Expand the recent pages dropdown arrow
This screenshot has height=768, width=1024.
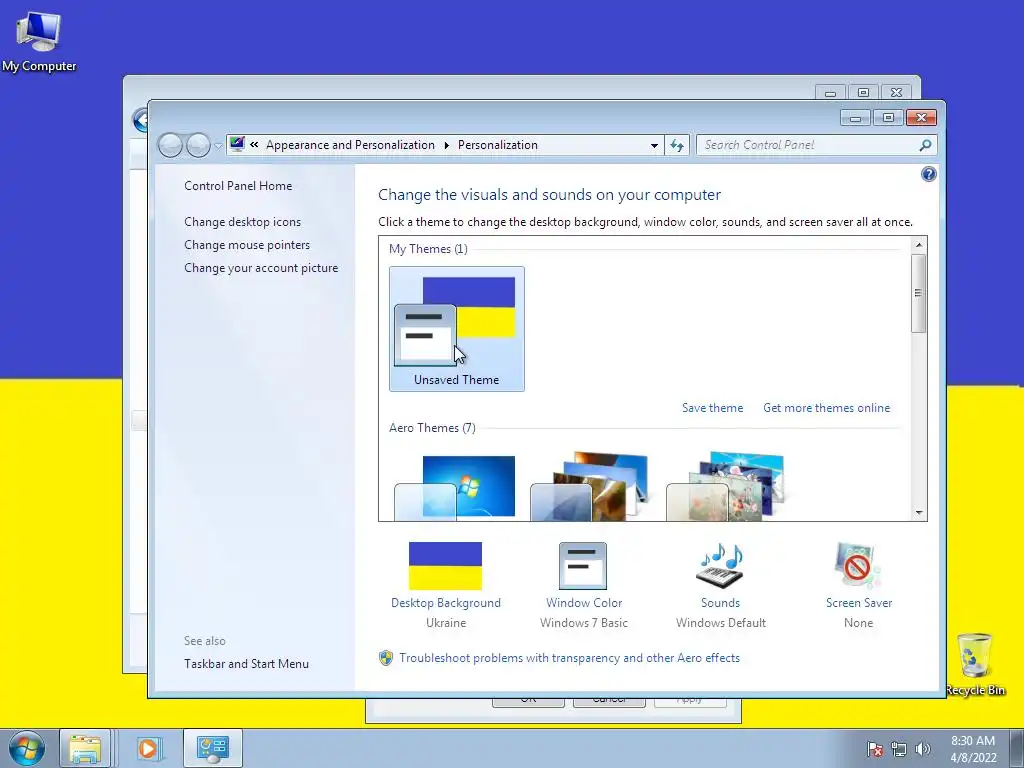tap(218, 146)
